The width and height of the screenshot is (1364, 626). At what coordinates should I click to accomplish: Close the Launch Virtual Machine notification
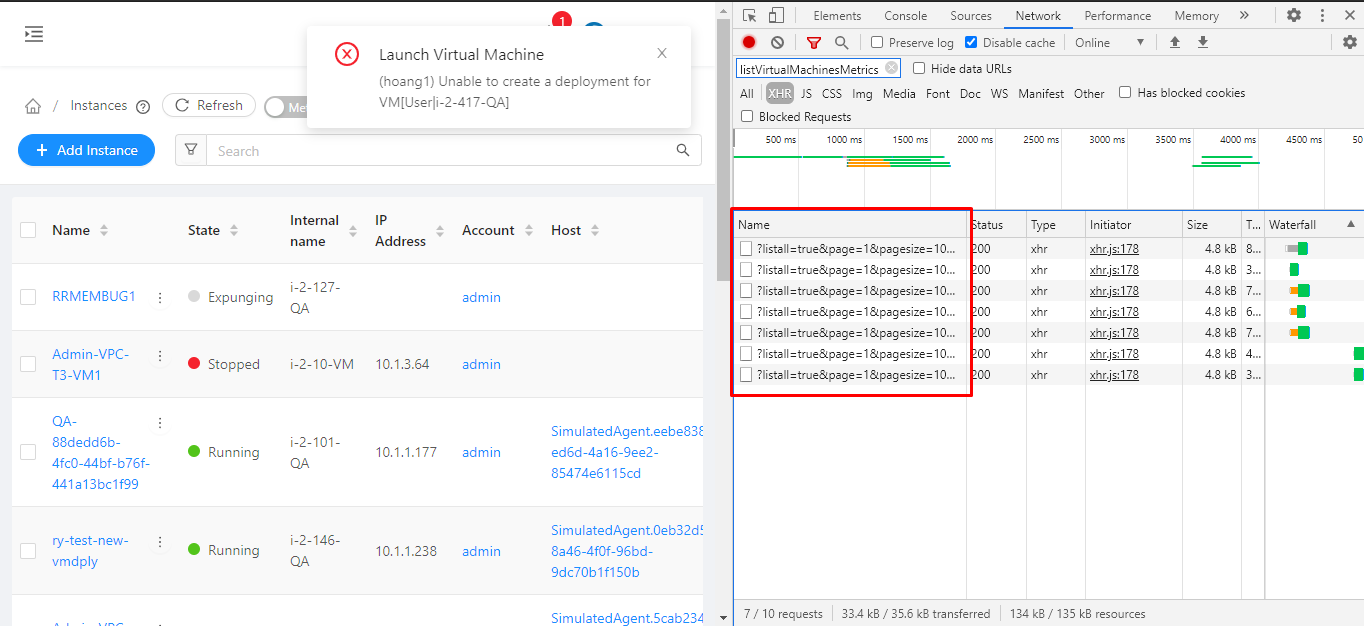[x=662, y=53]
